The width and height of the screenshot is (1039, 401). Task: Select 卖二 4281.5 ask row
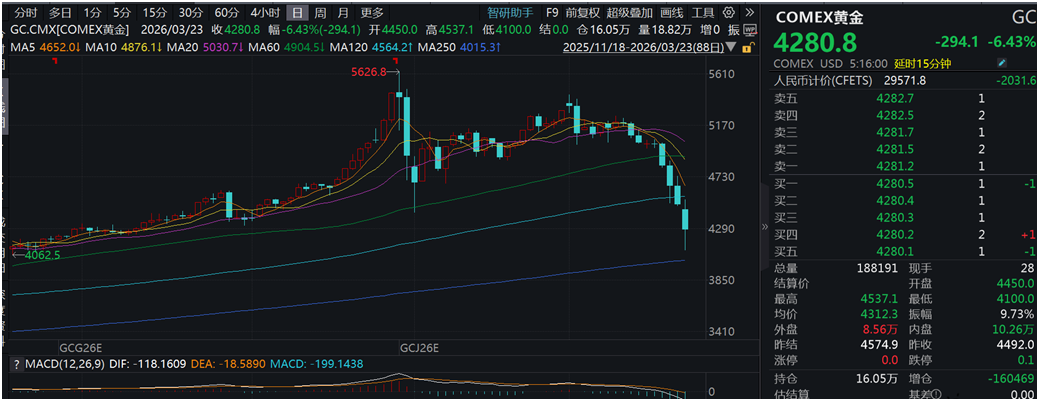pos(905,148)
